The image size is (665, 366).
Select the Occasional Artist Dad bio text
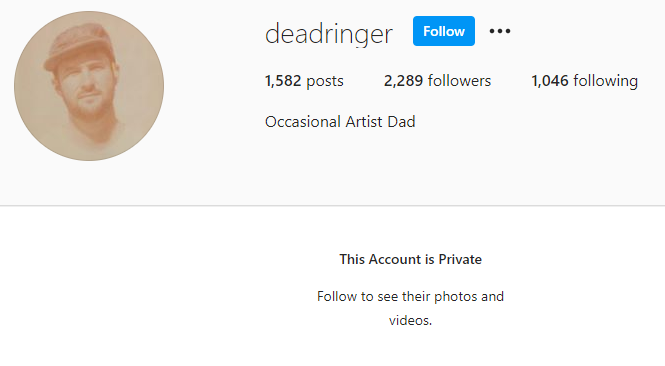[340, 122]
